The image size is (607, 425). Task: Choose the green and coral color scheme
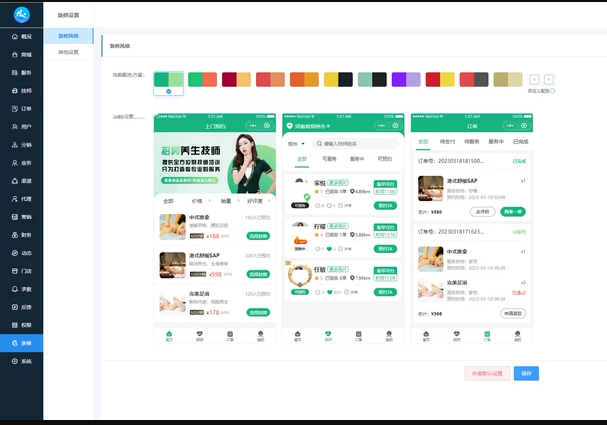(x=202, y=79)
